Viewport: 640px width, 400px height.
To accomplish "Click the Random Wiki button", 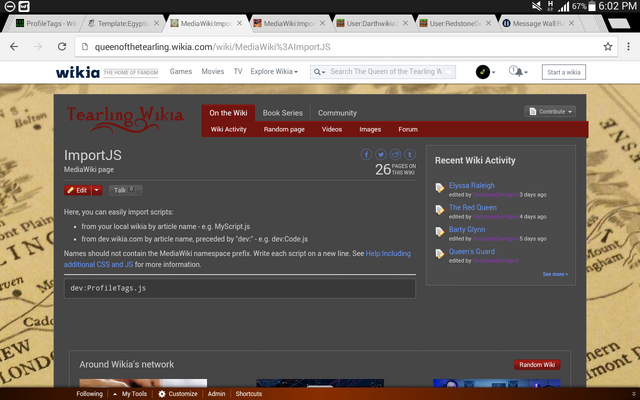I will 537,364.
